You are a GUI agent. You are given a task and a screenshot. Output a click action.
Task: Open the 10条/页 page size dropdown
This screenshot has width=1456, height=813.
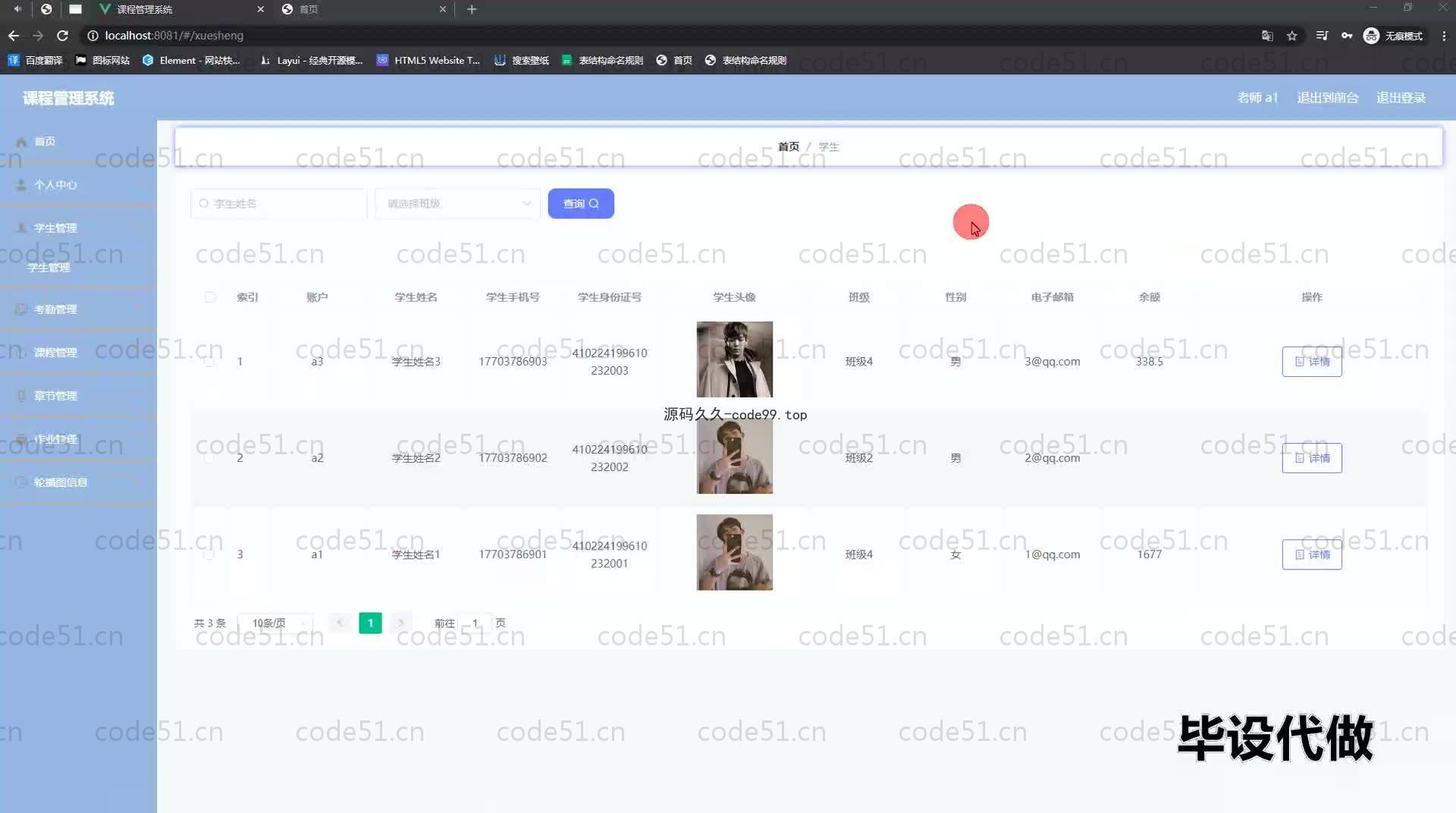pos(275,623)
